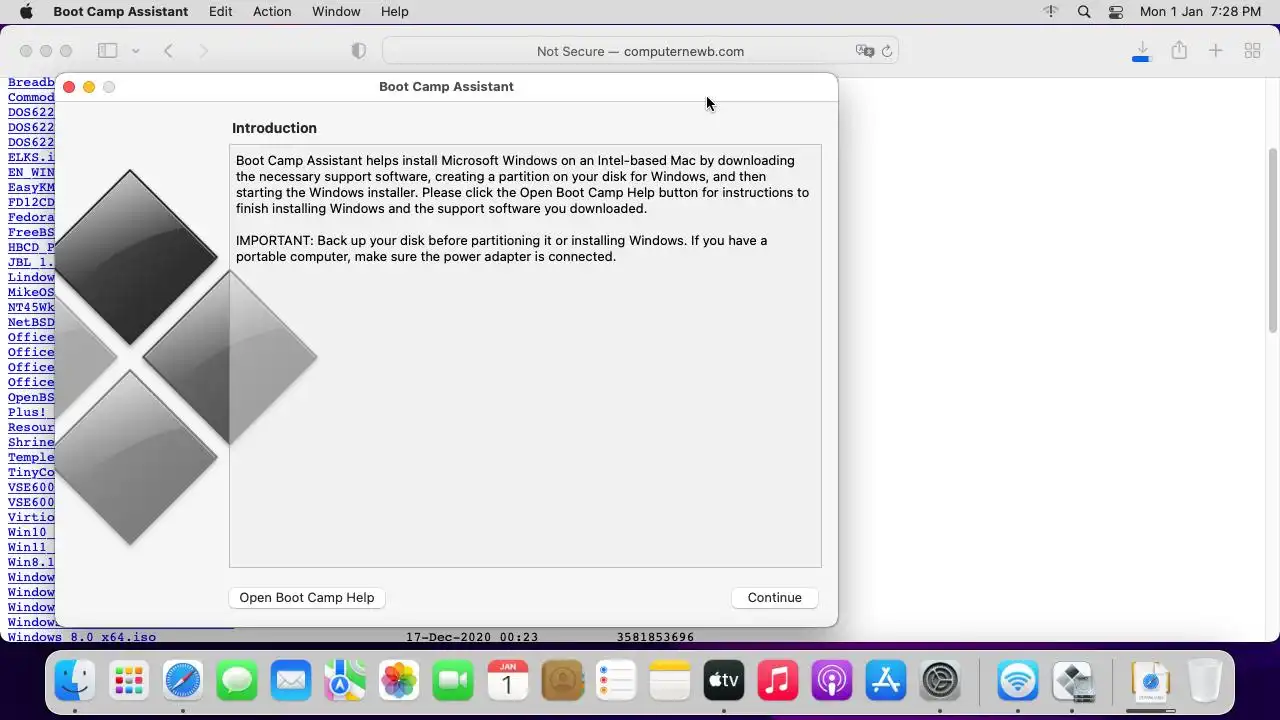Close the Boot Camp Assistant window
Viewport: 1280px width, 720px height.
coord(69,87)
